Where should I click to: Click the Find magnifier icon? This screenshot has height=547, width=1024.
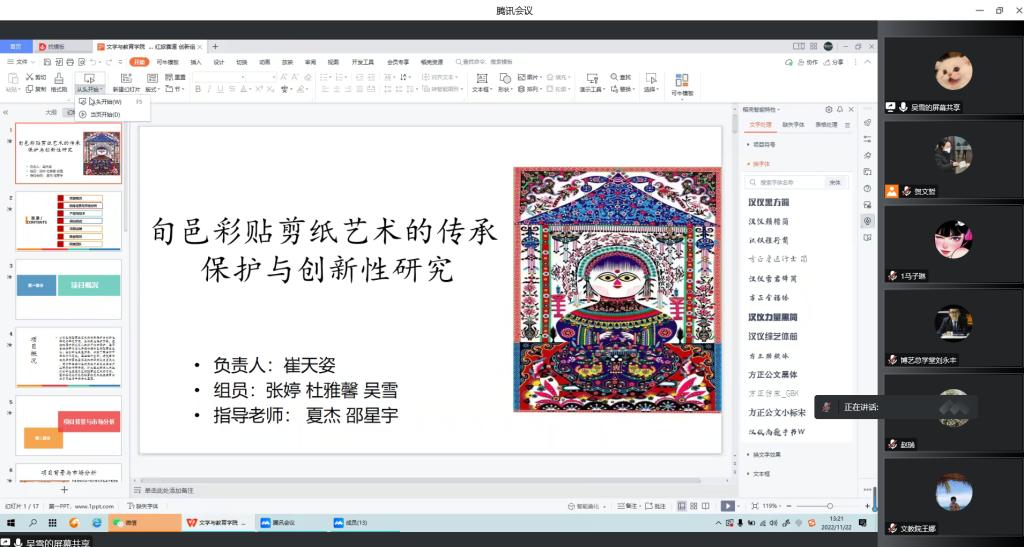coord(615,77)
